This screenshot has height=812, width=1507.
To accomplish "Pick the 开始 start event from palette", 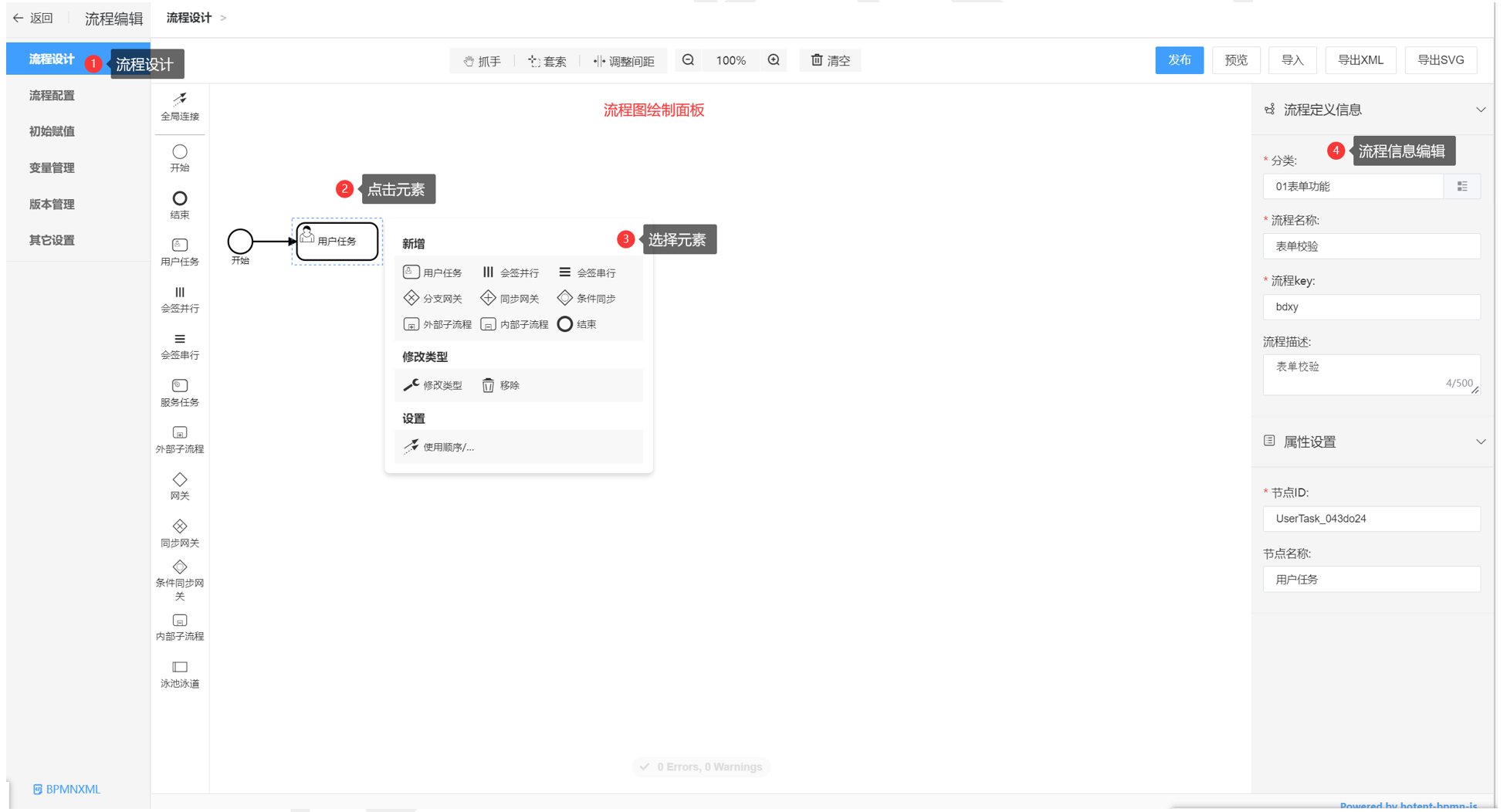I will 180,158.
